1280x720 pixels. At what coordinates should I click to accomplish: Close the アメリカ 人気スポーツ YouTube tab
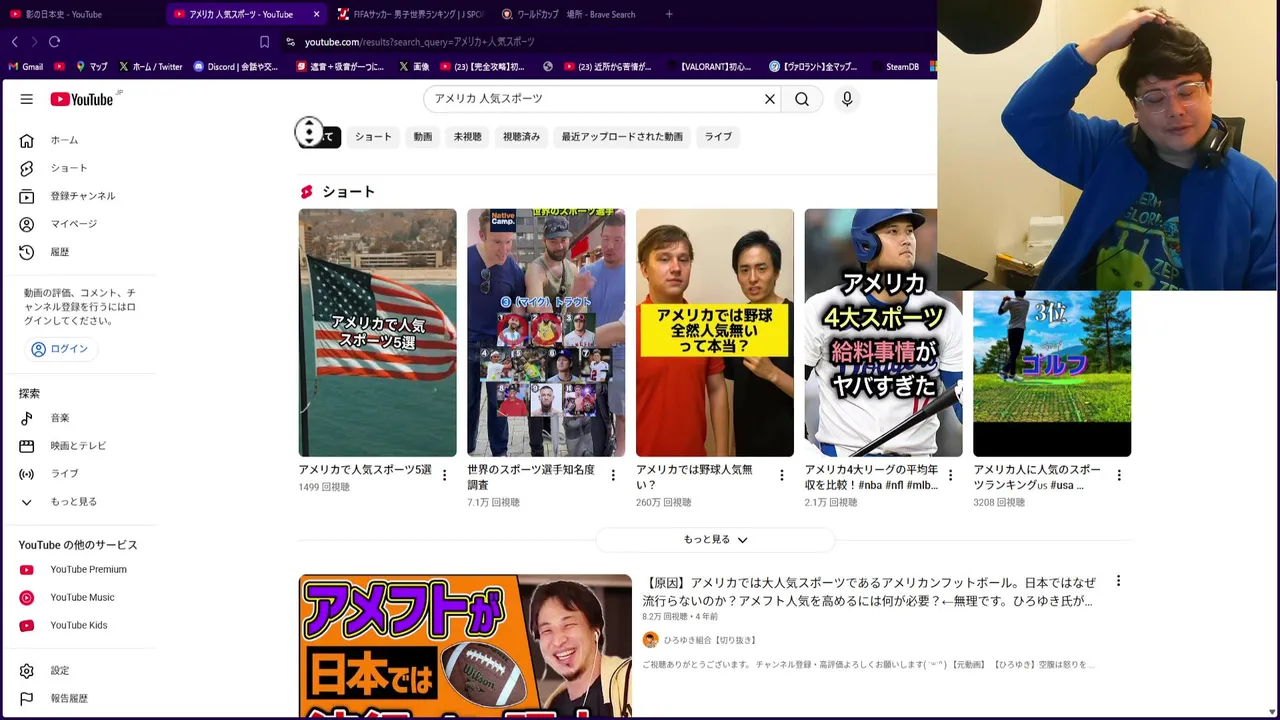[x=317, y=14]
